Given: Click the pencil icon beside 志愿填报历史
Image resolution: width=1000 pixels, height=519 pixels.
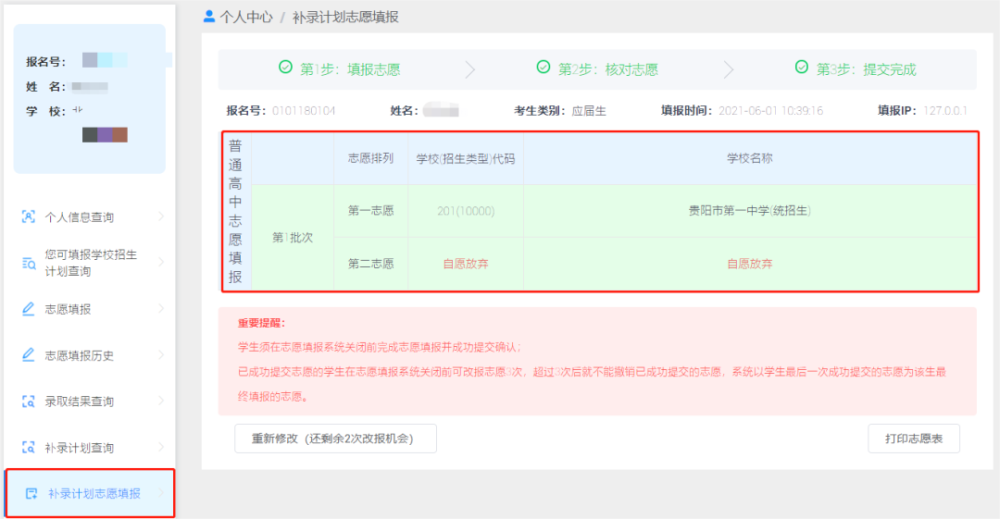Looking at the screenshot, I should [29, 355].
